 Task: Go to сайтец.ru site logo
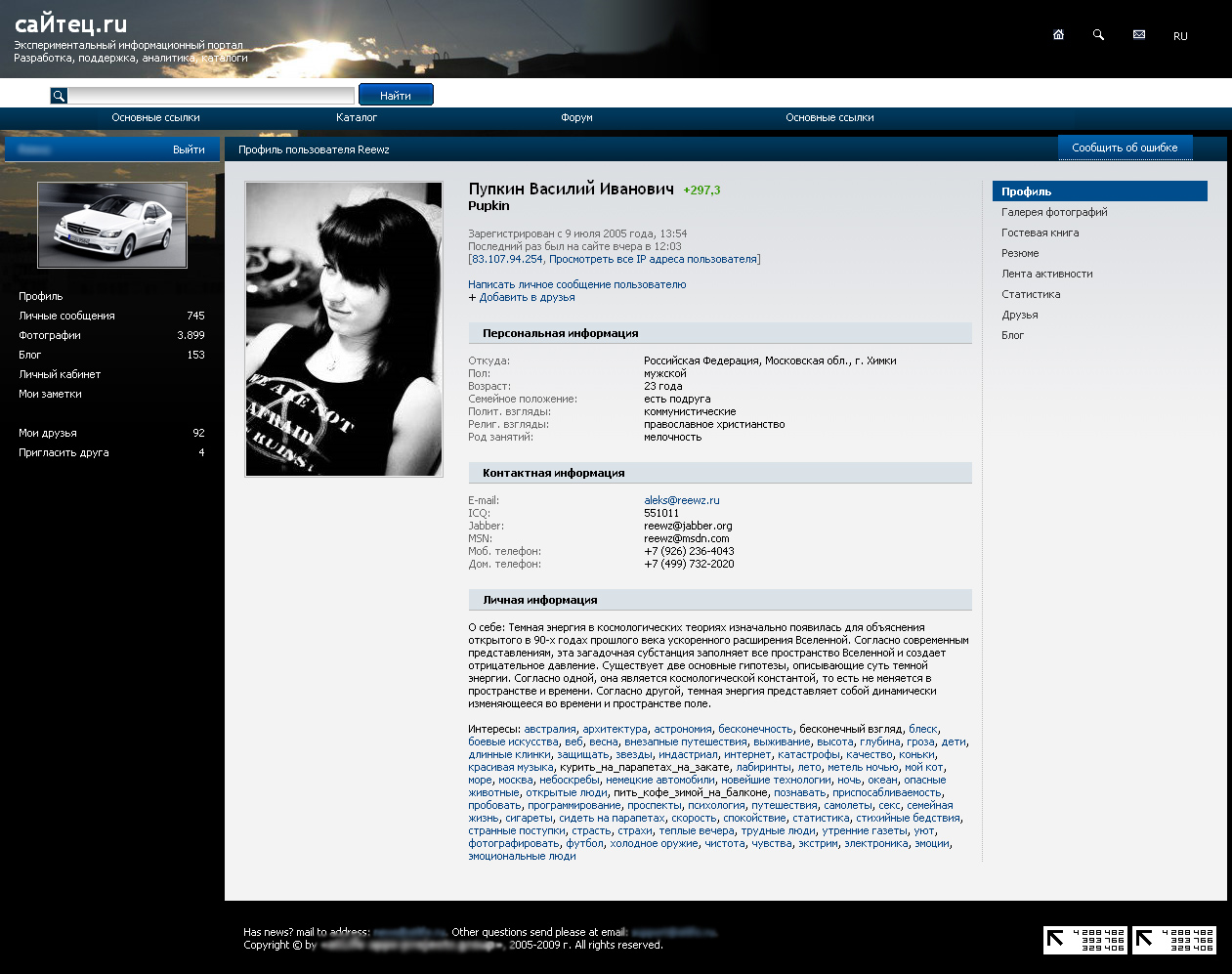[x=70, y=24]
